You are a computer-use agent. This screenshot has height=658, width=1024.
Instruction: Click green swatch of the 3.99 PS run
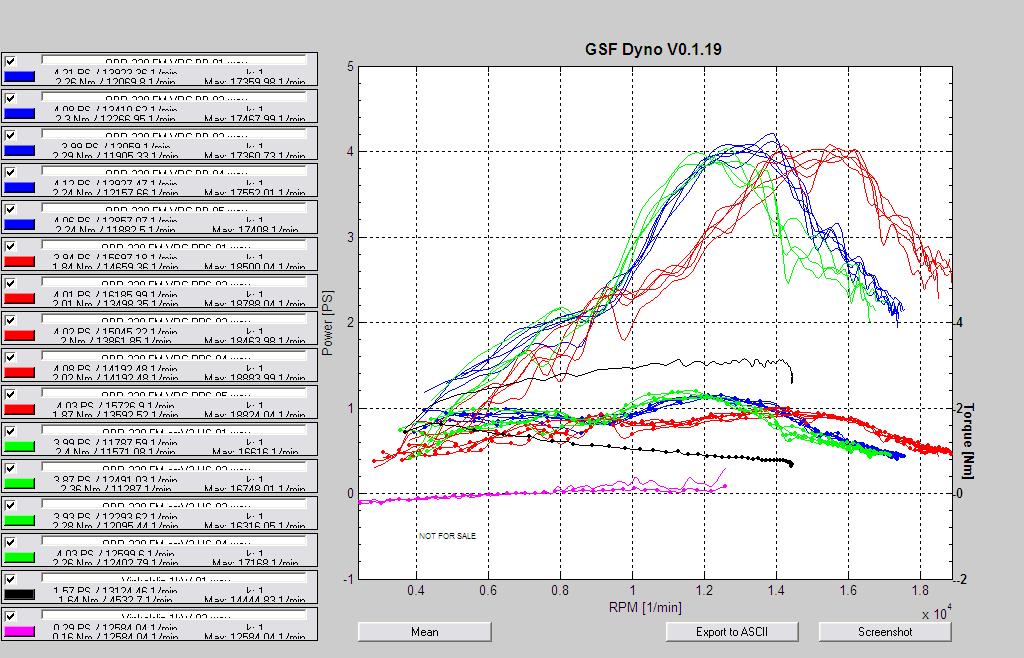click(x=20, y=446)
